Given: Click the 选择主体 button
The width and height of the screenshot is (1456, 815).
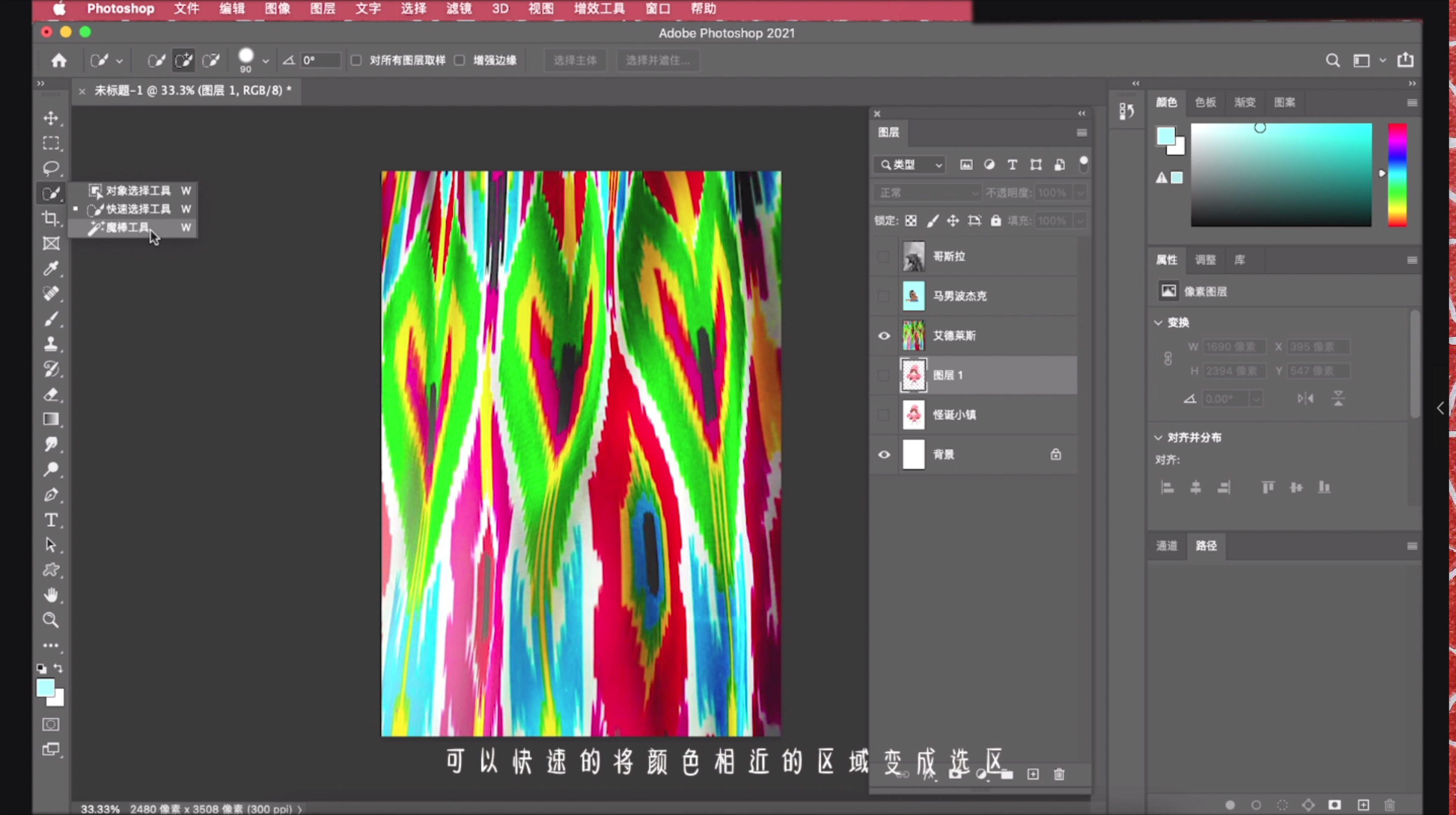Looking at the screenshot, I should coord(575,60).
